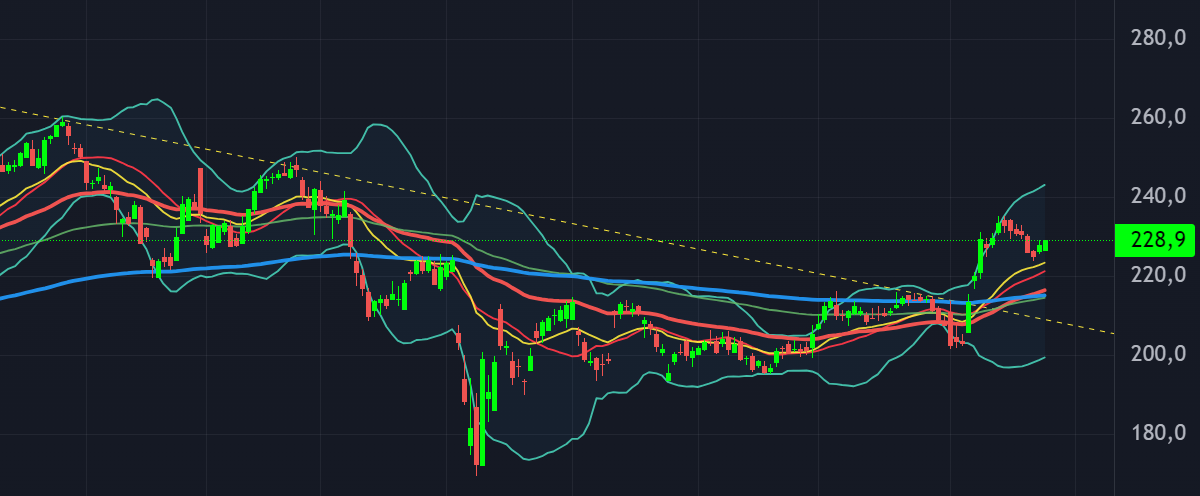Screen dimensions: 1200x496
Task: Click the green 228,9 current price label
Action: click(x=1157, y=241)
